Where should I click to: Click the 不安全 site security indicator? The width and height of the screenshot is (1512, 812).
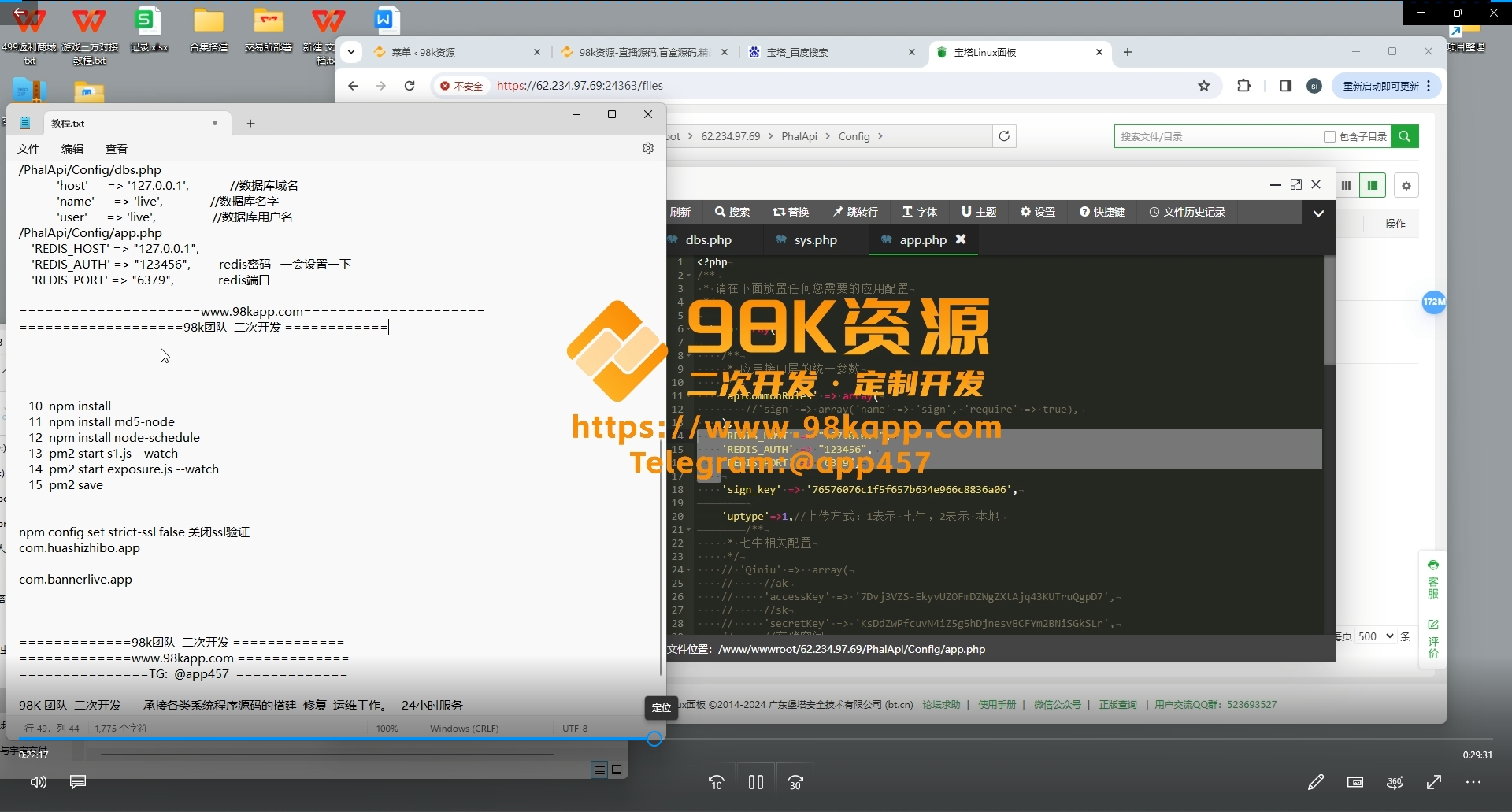pos(461,86)
